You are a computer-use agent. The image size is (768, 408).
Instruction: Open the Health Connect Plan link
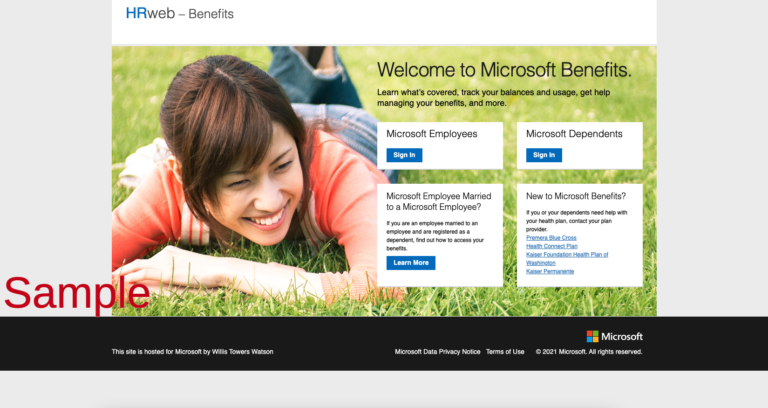(552, 246)
